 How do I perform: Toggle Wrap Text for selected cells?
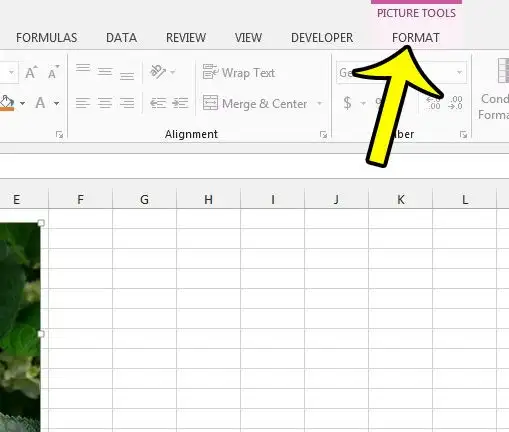click(x=239, y=72)
